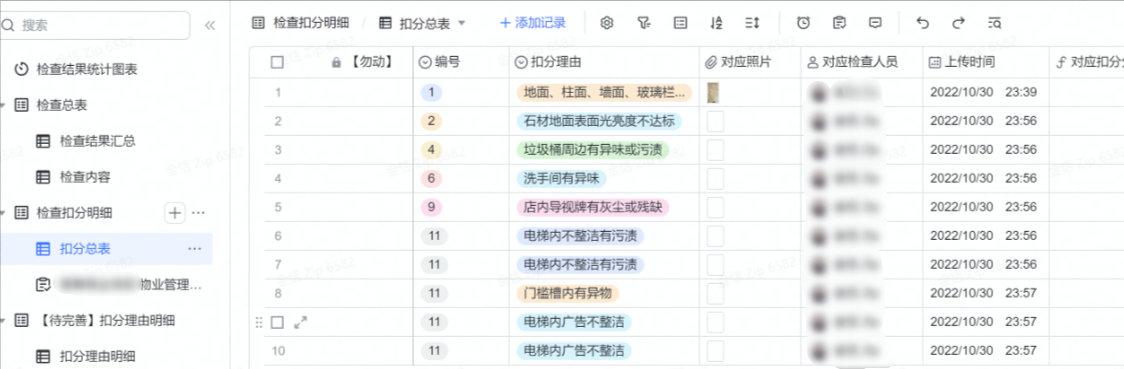Open the sort icon in toolbar

(716, 23)
